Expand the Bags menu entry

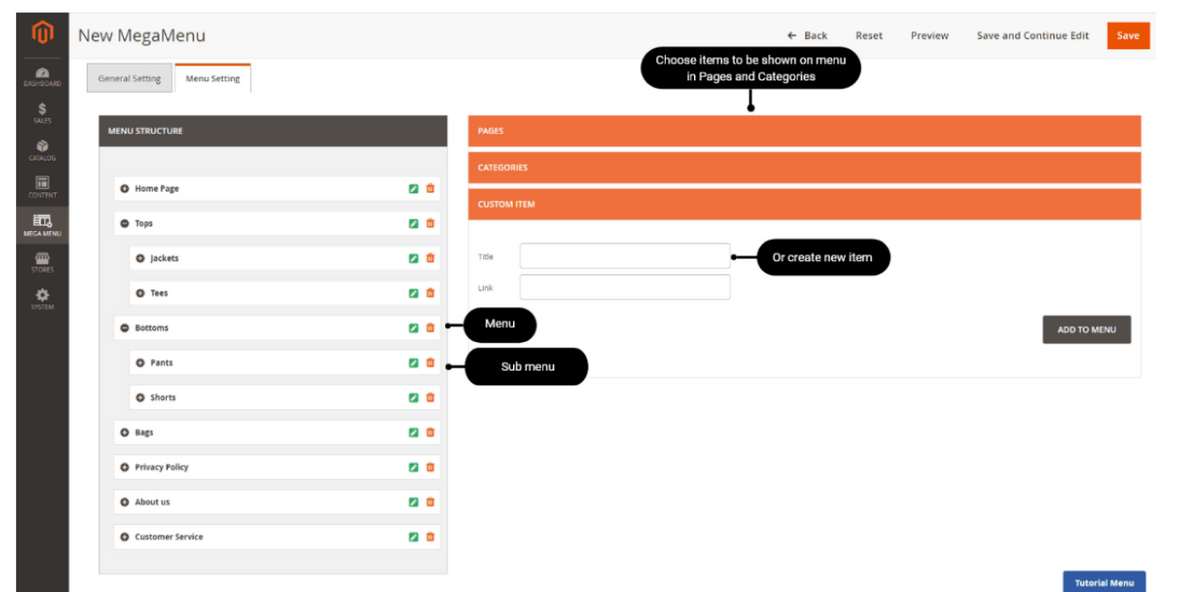tap(125, 432)
